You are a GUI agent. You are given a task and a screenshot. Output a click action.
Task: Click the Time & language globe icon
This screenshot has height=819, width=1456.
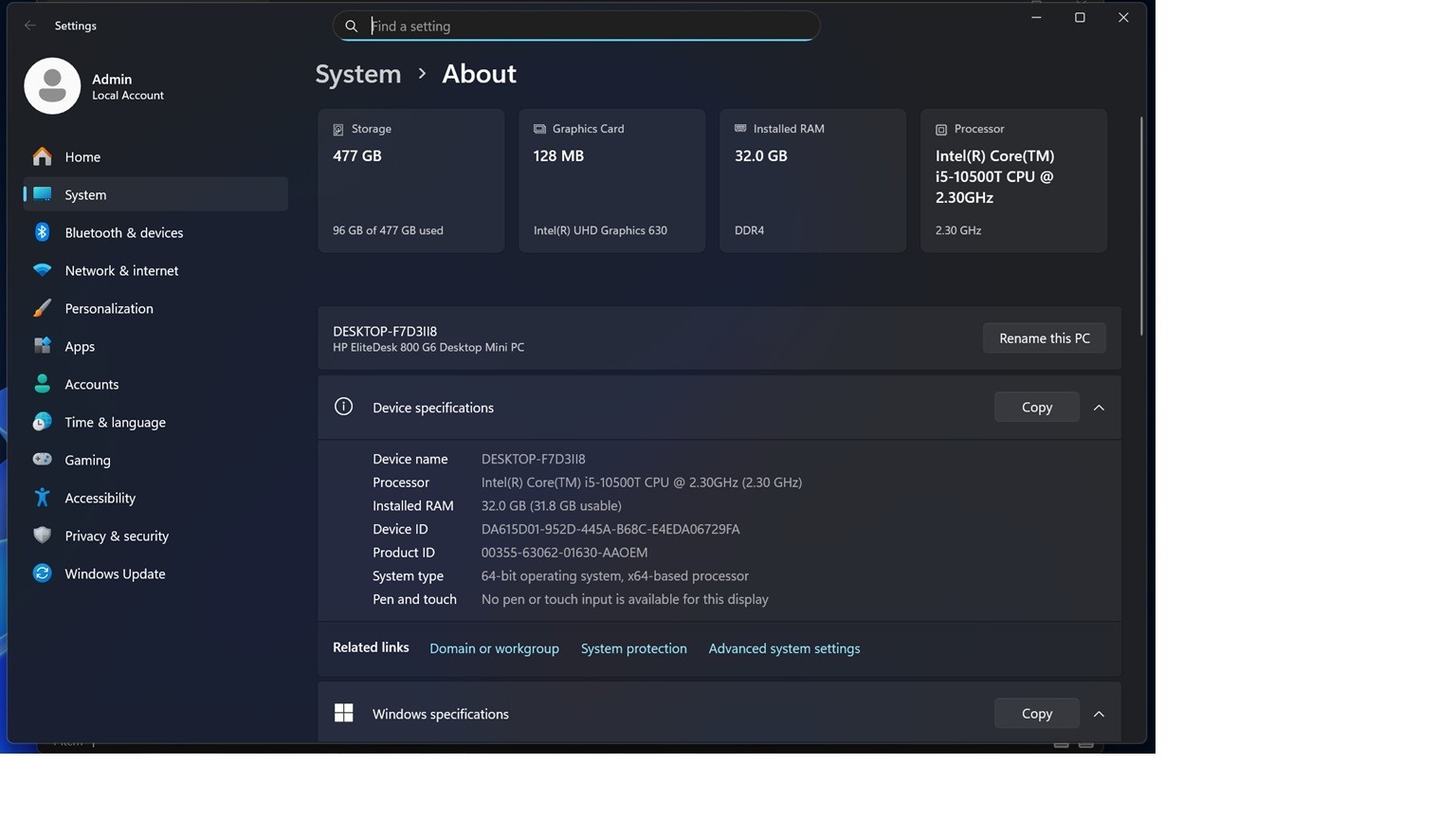[42, 422]
